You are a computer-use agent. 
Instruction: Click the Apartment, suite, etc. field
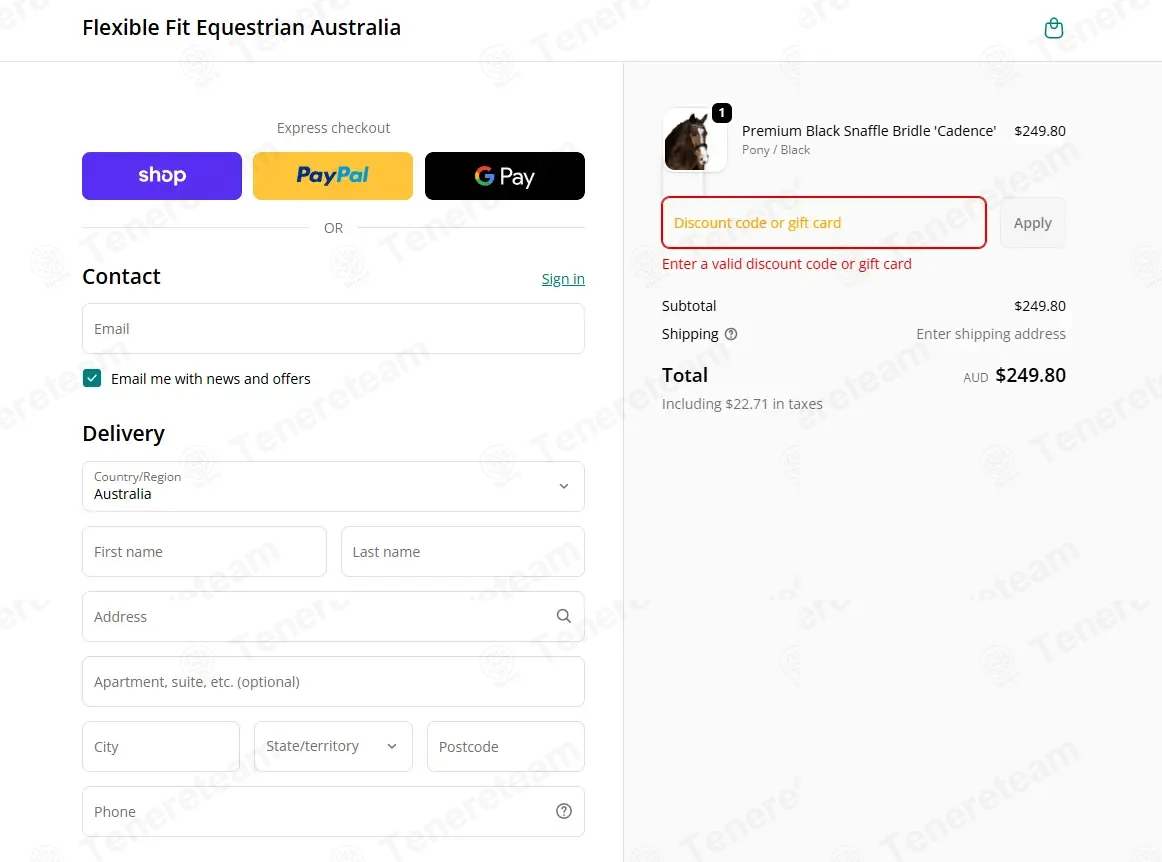coord(333,681)
